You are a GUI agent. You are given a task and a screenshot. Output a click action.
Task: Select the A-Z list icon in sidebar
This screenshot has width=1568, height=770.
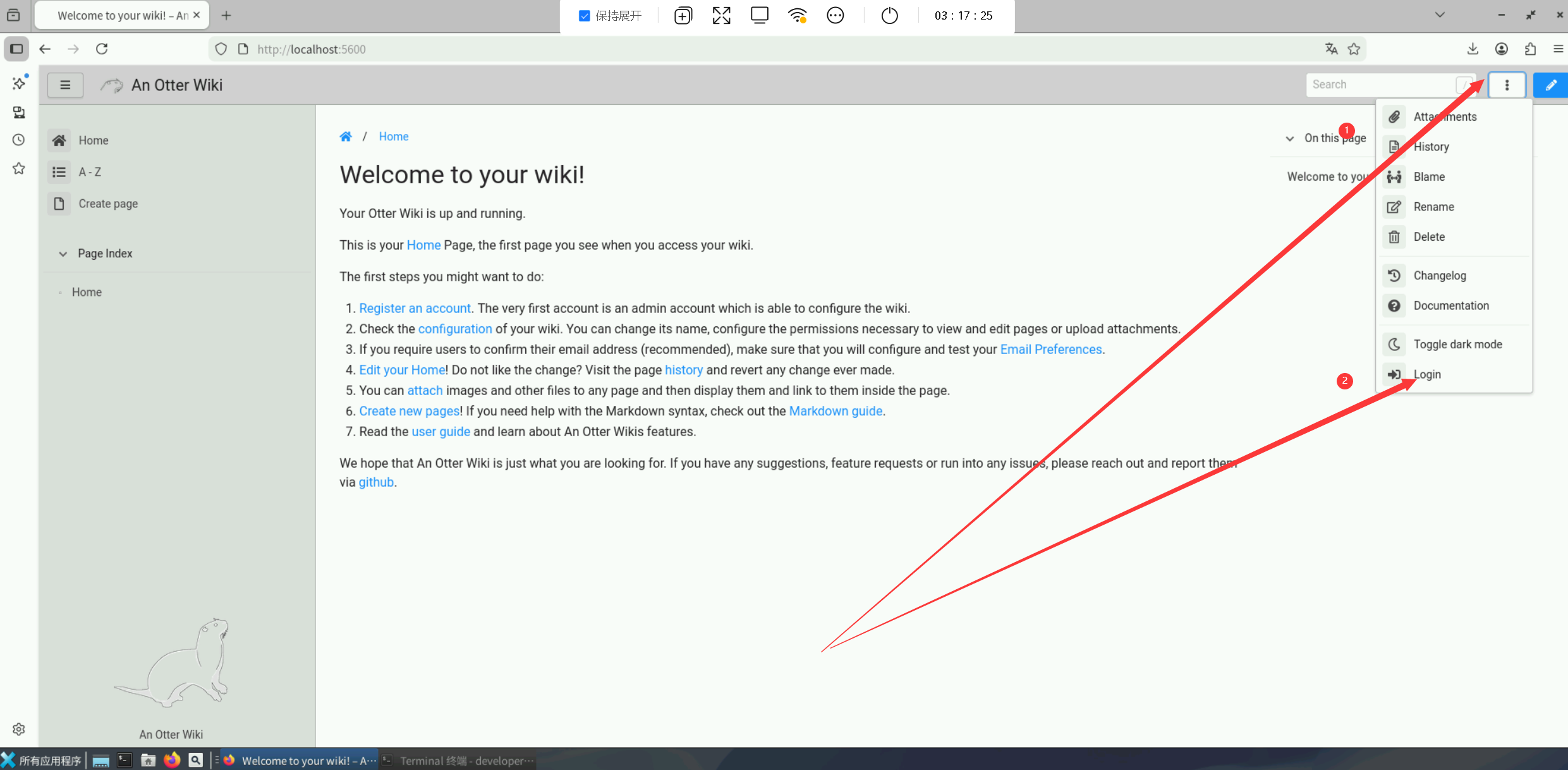tap(59, 172)
